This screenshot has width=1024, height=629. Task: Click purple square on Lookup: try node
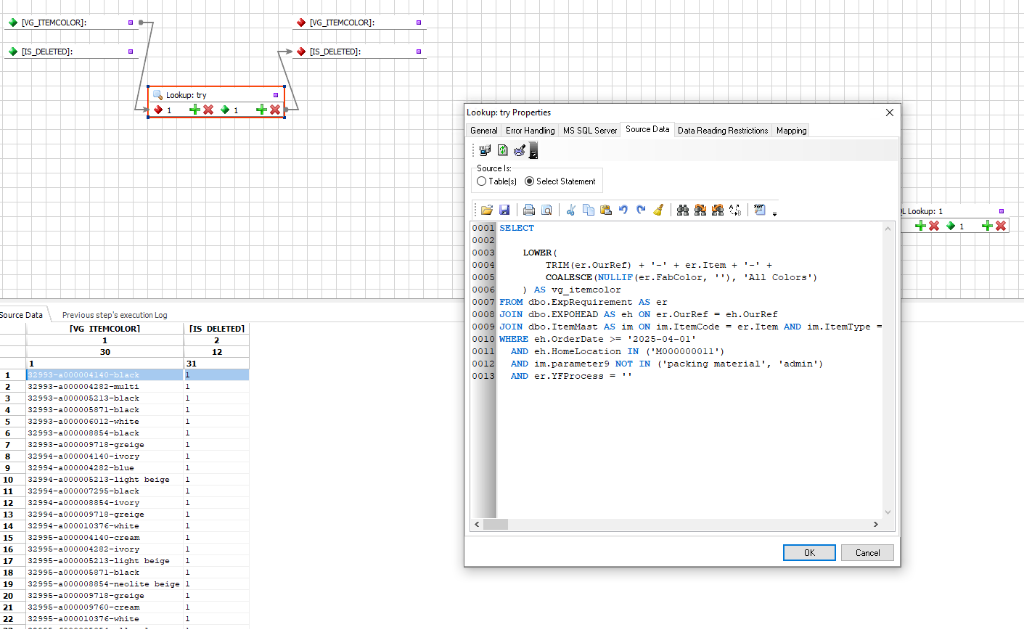point(276,95)
